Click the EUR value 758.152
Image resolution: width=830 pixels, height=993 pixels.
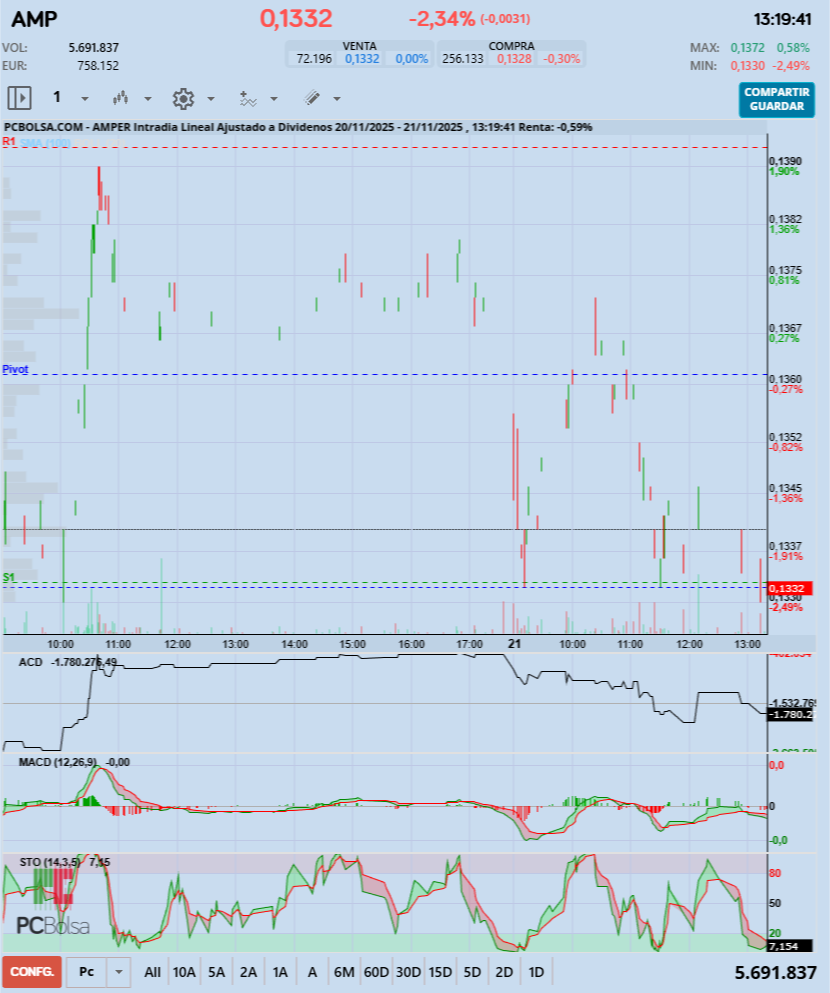click(x=98, y=66)
